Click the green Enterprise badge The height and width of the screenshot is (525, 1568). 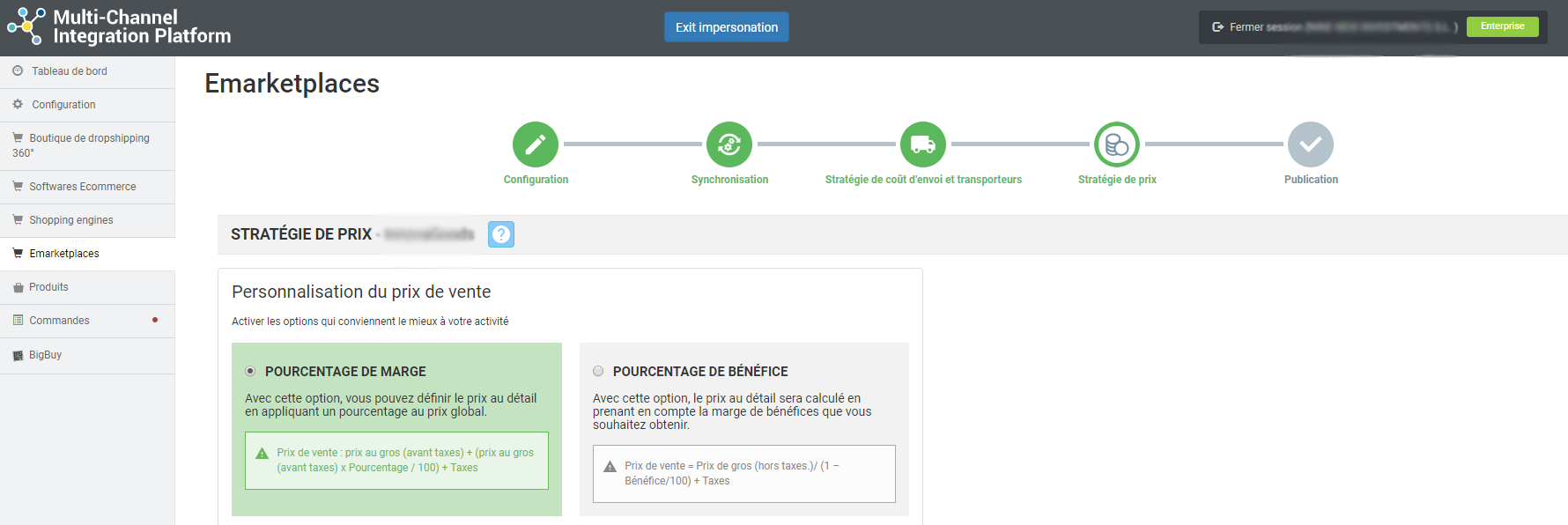click(1502, 26)
